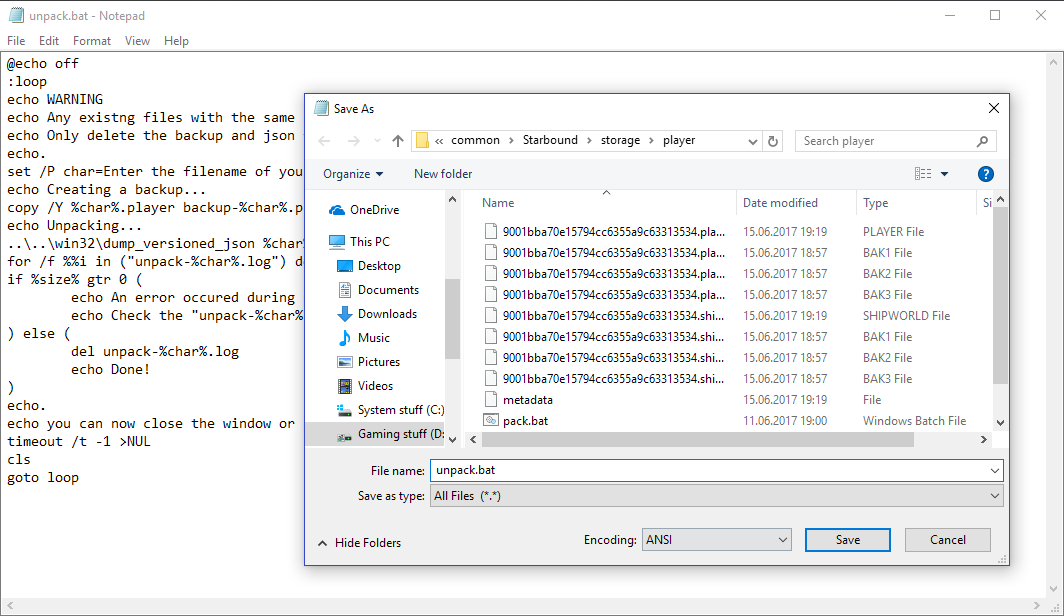Open the Help question mark icon
The width and height of the screenshot is (1064, 616).
(x=985, y=174)
